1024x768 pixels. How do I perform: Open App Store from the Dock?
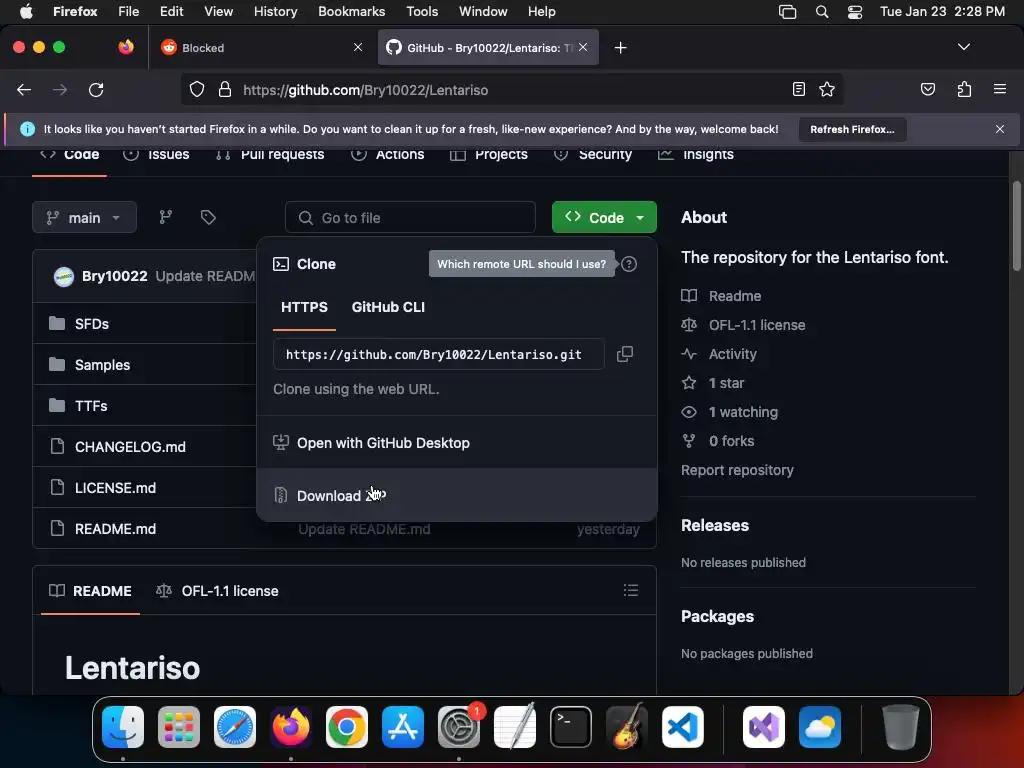(x=403, y=727)
